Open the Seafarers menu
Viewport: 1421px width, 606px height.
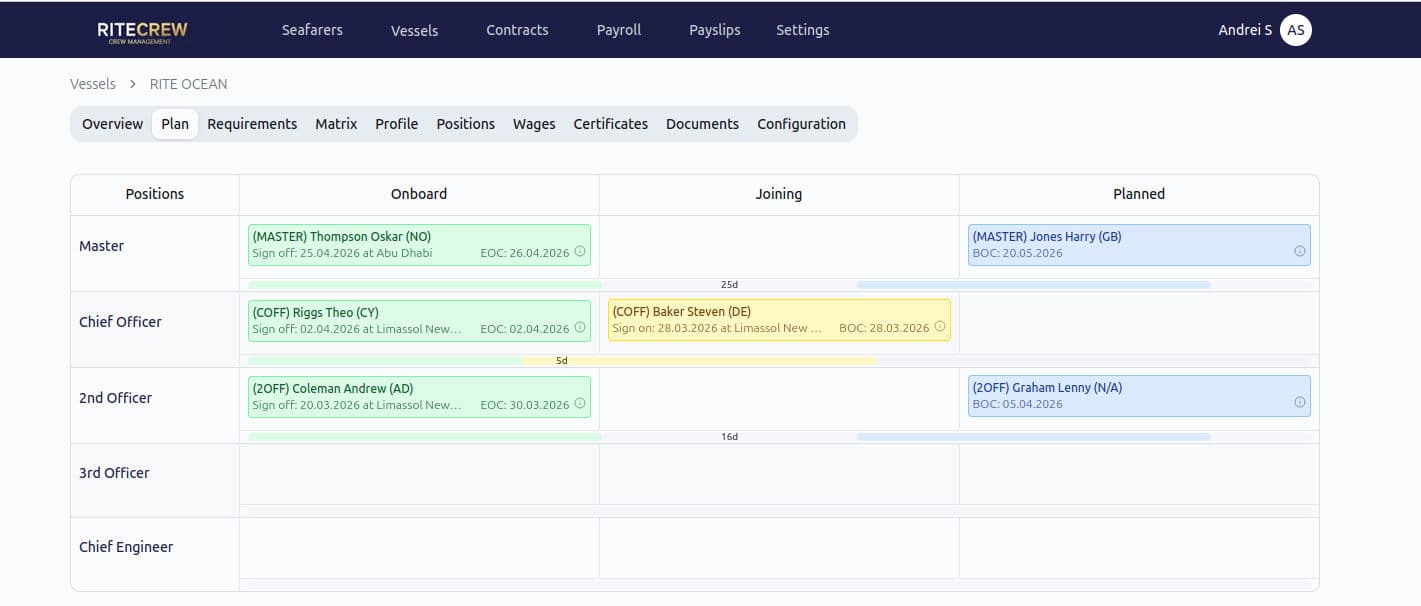(312, 30)
